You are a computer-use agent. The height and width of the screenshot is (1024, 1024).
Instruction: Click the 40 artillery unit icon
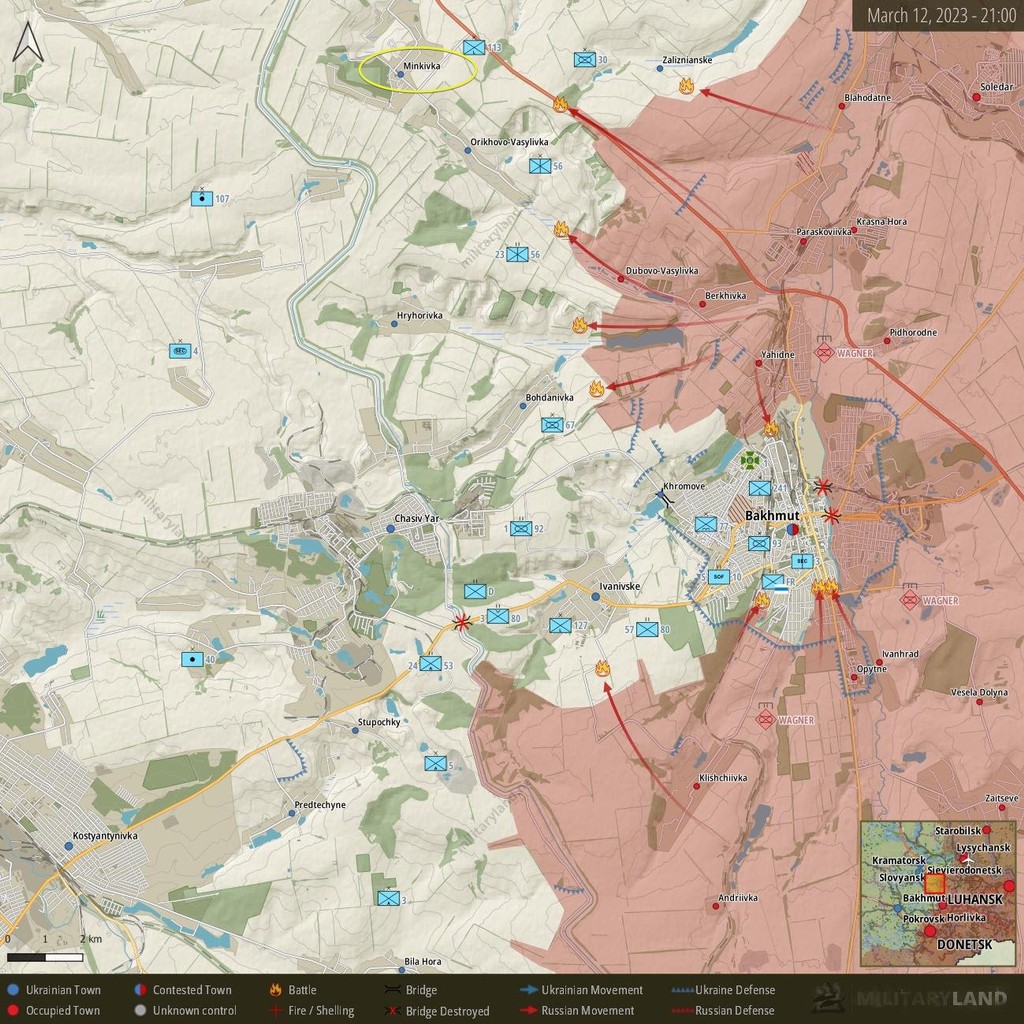point(192,659)
